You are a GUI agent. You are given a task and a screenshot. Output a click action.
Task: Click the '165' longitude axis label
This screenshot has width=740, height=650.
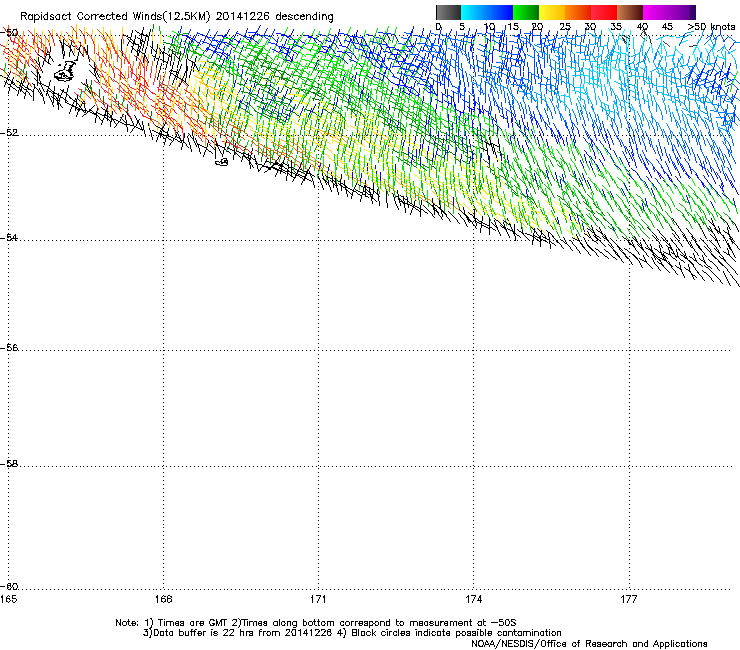click(8, 599)
